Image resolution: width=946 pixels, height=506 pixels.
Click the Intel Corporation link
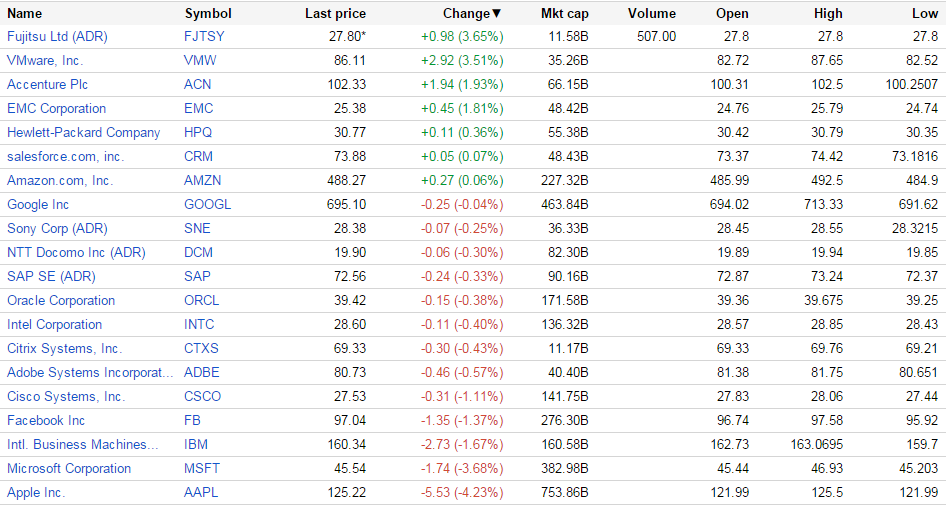54,325
